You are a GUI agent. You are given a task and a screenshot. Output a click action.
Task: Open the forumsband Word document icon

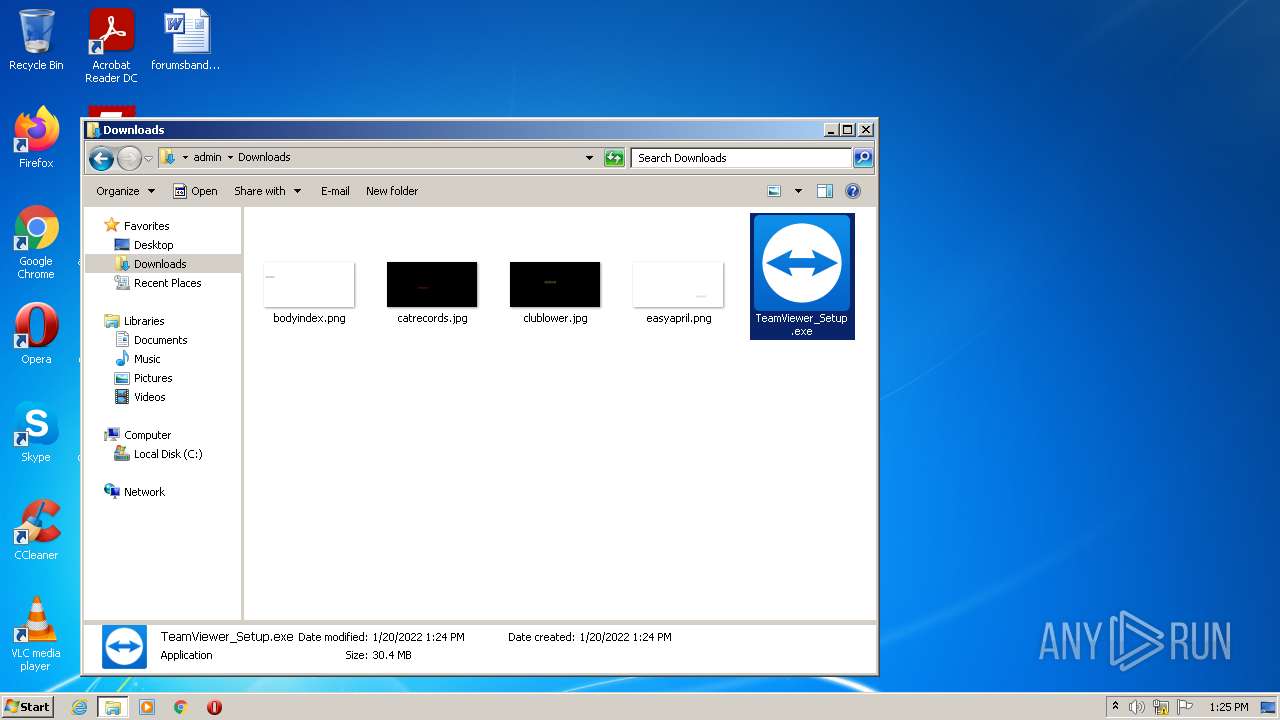186,40
